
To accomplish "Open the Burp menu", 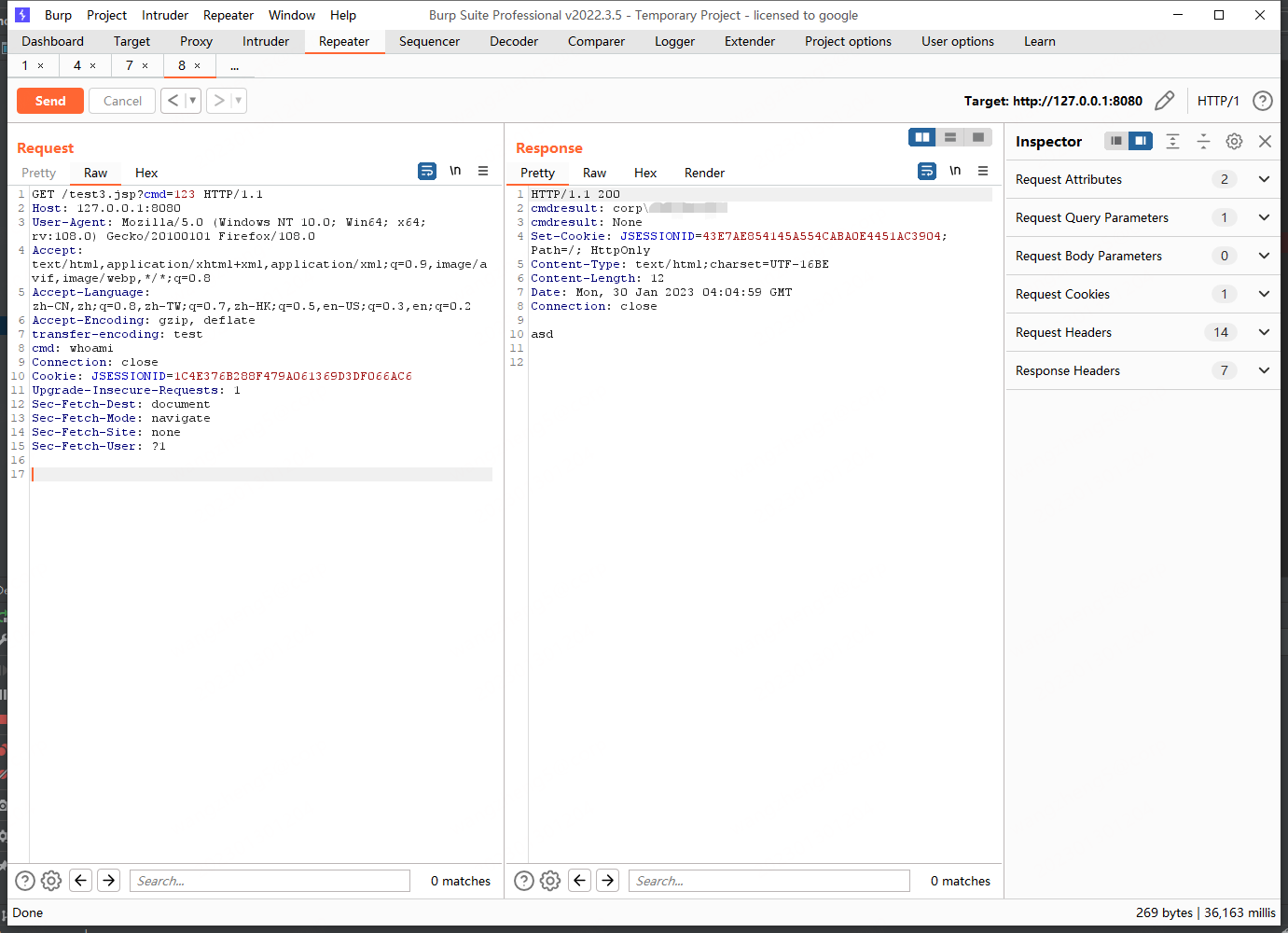I will click(58, 15).
